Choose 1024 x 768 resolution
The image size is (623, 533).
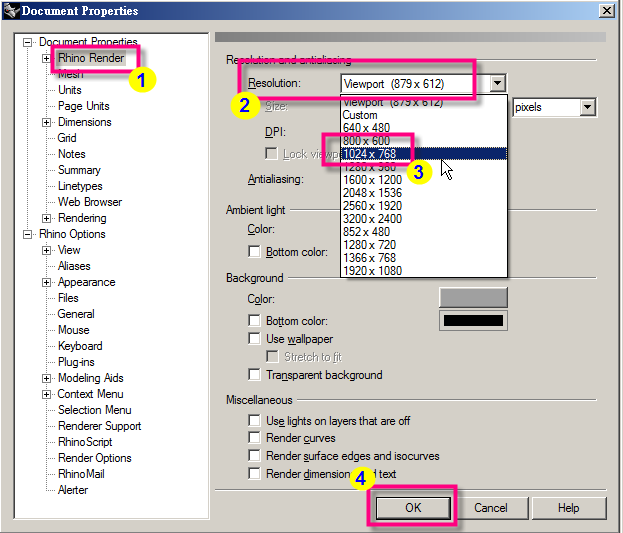[x=424, y=153]
